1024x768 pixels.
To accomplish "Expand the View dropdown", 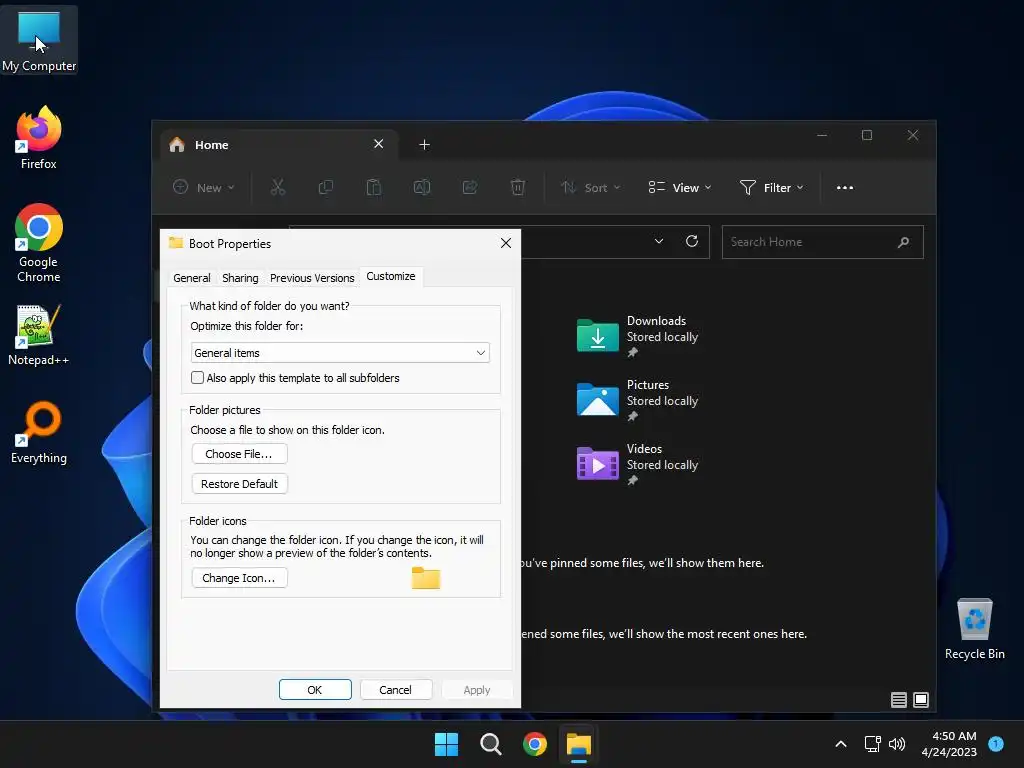I will (x=680, y=187).
